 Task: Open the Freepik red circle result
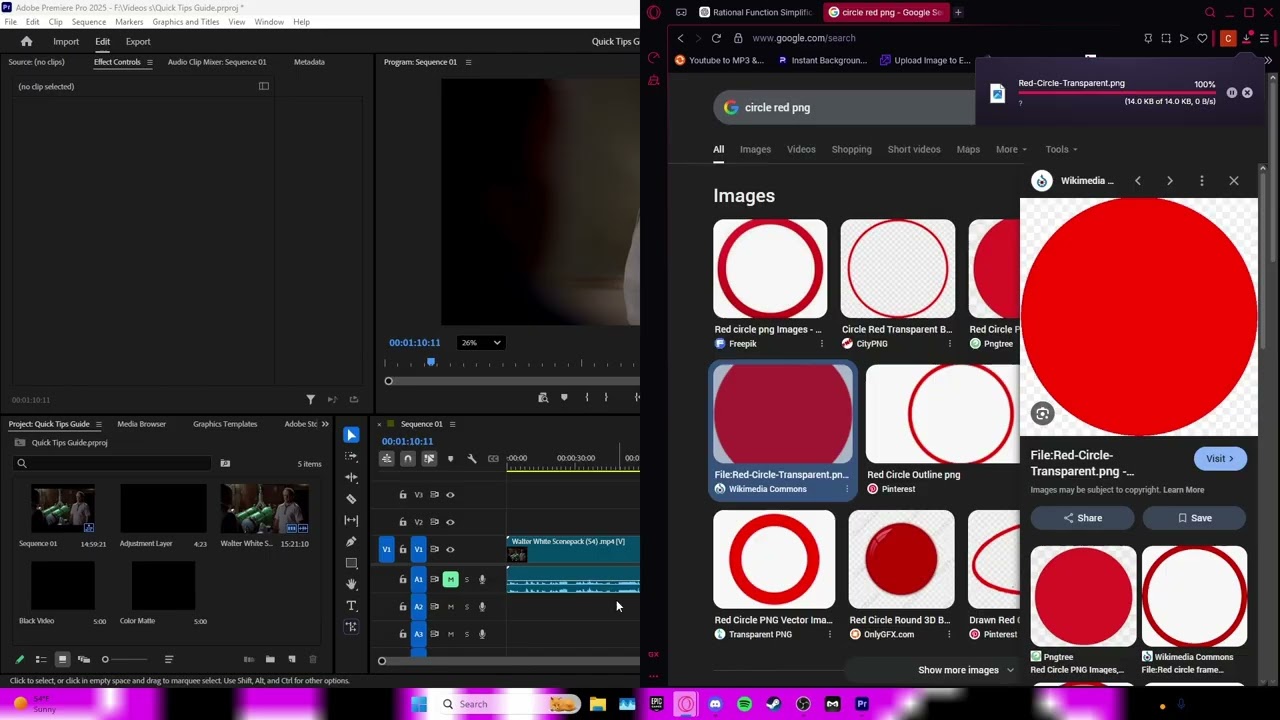pyautogui.click(x=770, y=284)
